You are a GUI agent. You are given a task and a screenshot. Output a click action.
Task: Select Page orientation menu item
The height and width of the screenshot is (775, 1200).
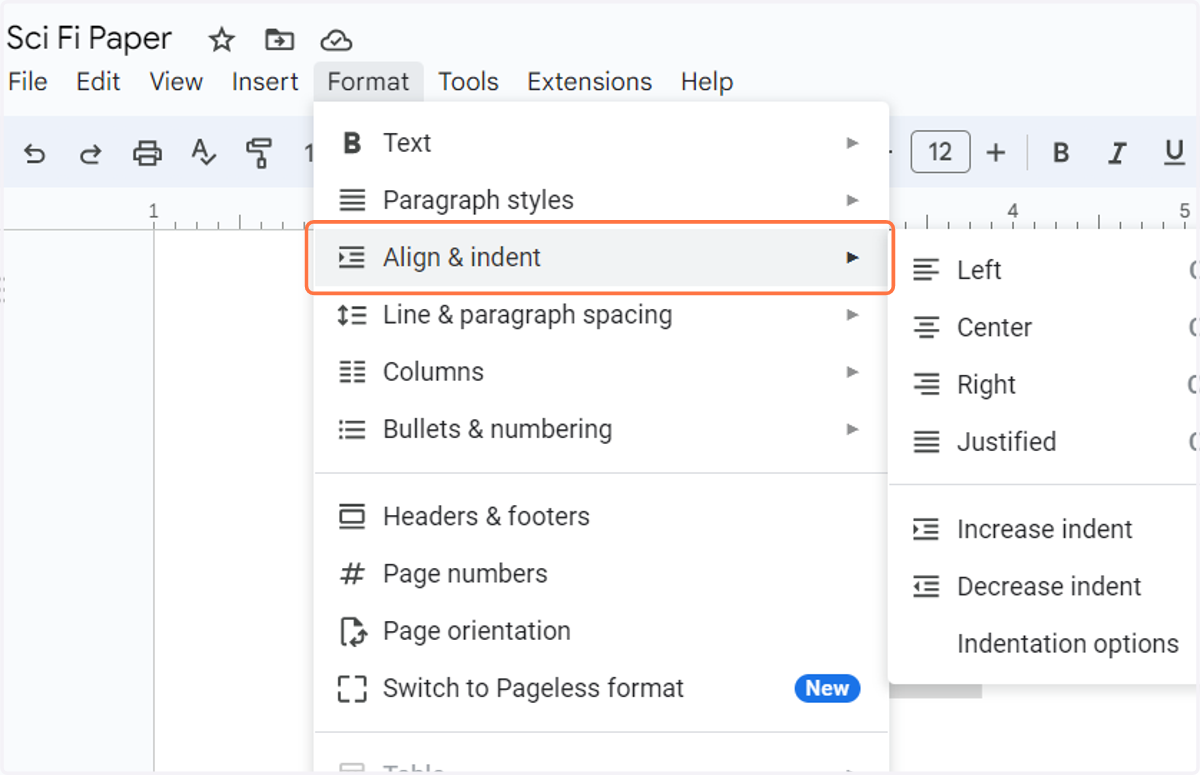(x=601, y=631)
